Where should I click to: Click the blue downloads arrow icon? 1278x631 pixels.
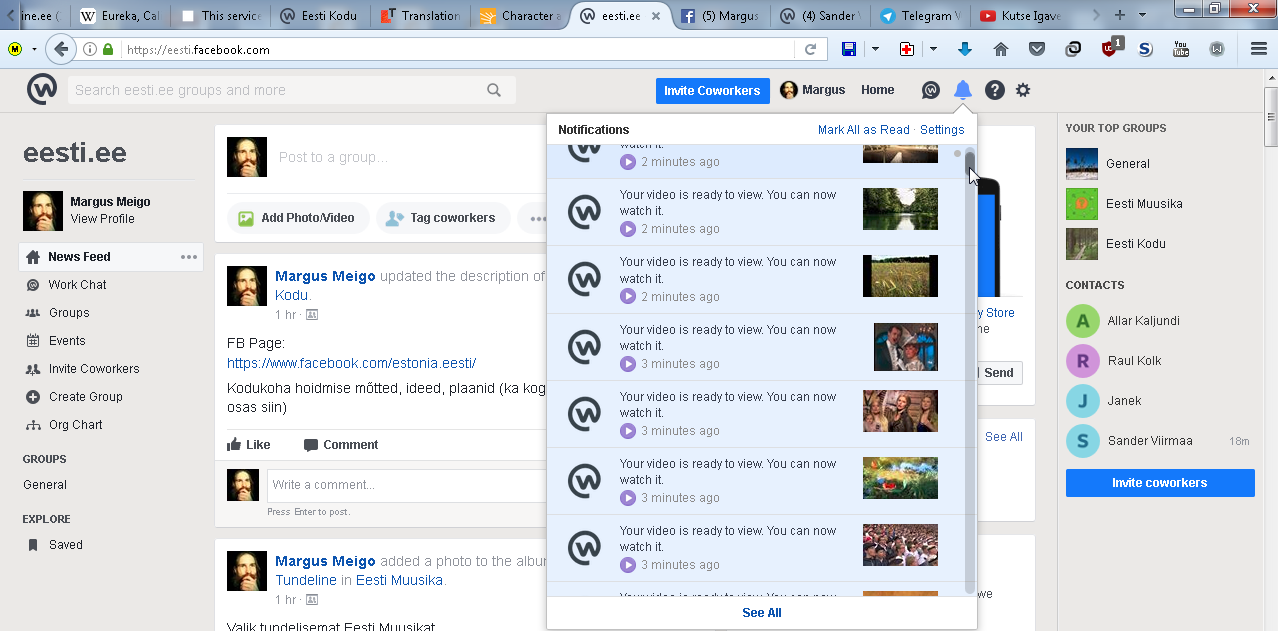tap(965, 49)
